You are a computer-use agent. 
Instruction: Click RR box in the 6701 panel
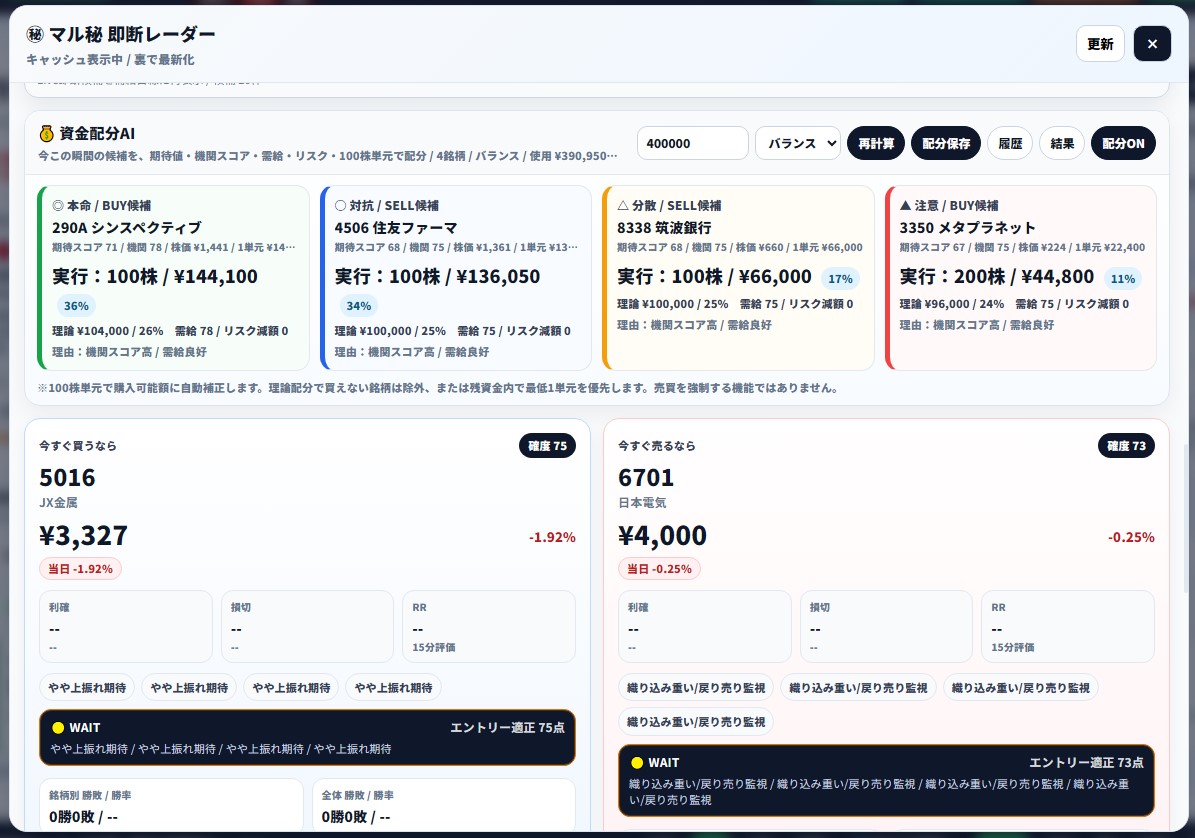coord(1068,626)
